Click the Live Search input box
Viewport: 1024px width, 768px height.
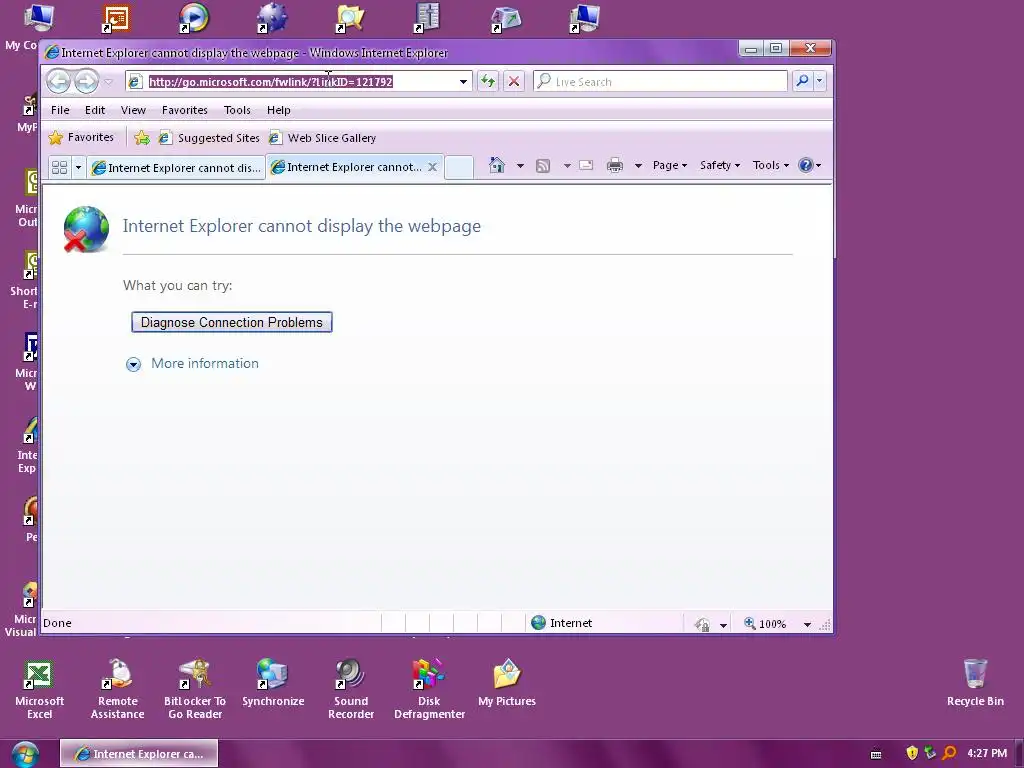(660, 82)
